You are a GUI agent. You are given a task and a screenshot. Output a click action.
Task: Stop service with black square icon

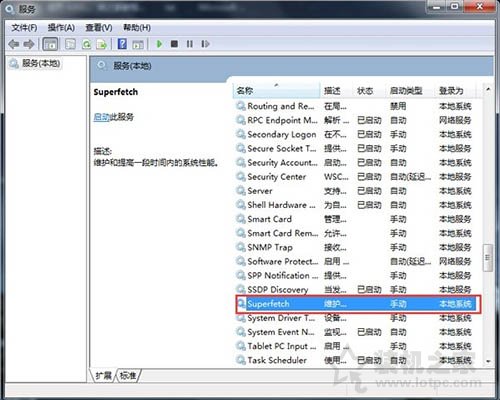174,44
